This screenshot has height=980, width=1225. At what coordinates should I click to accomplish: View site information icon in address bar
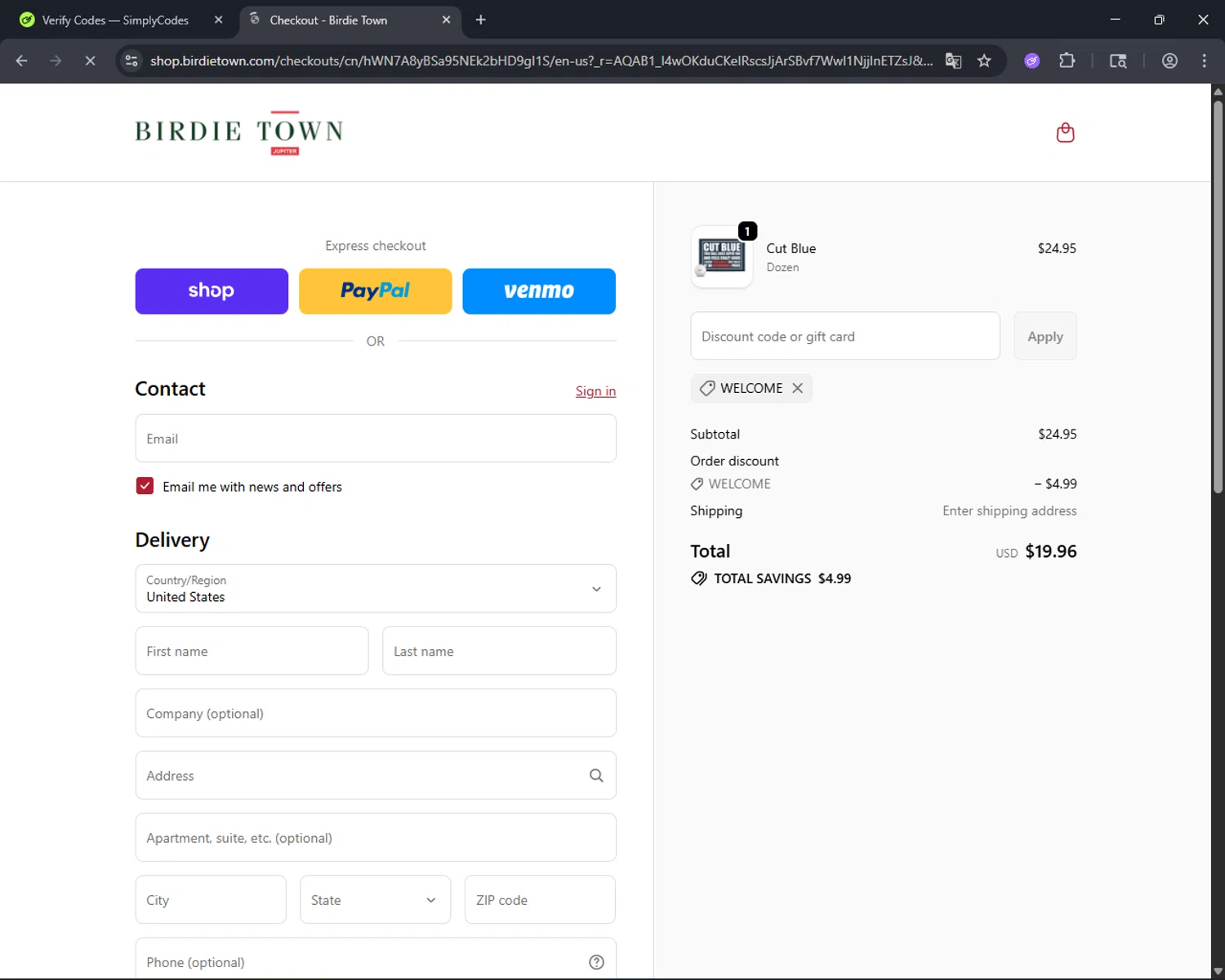coord(131,60)
